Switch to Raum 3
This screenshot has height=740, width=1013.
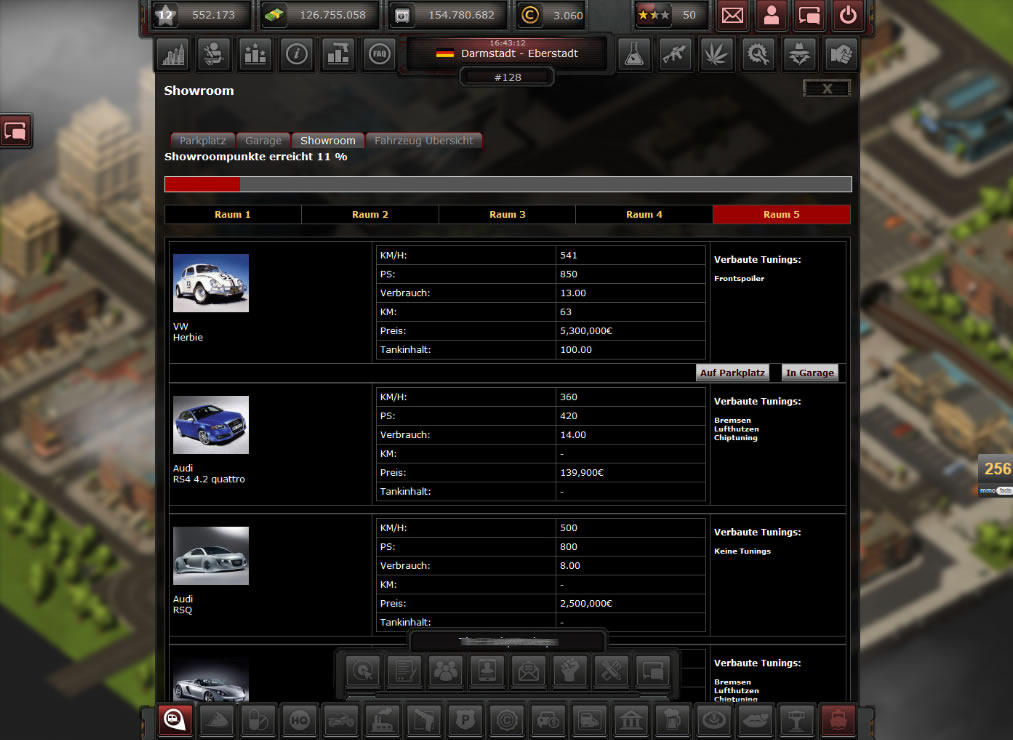[x=506, y=214]
